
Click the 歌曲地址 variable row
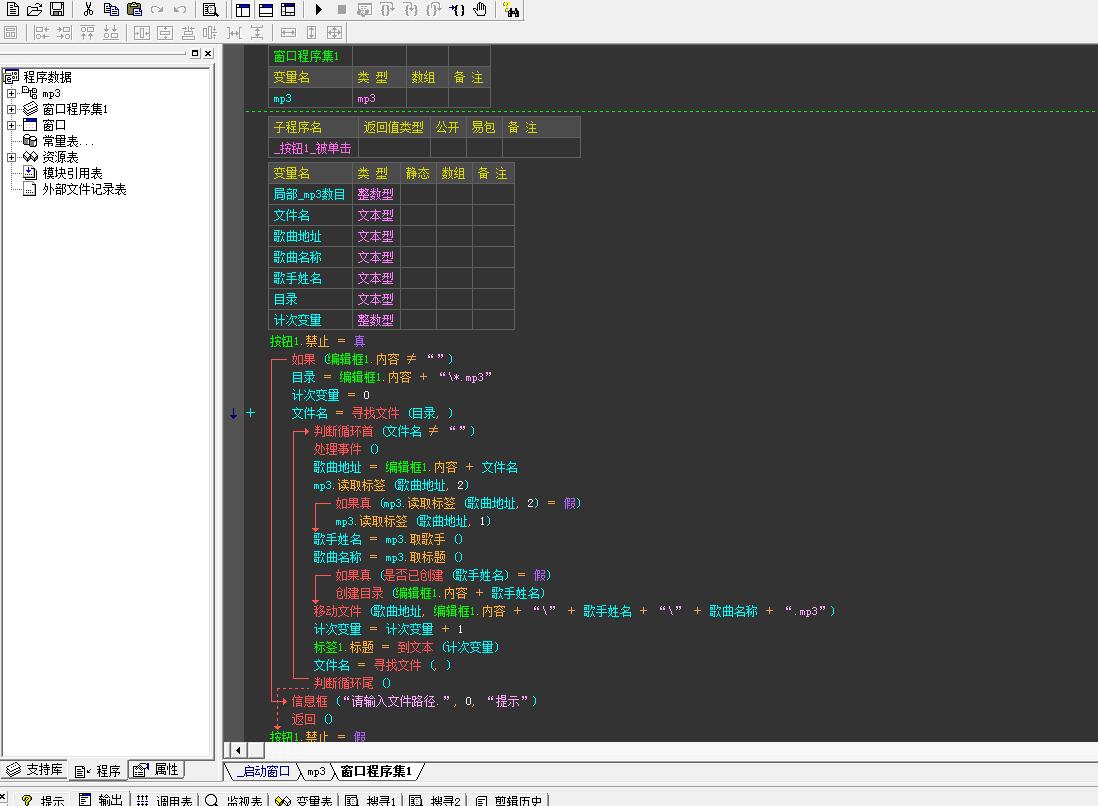point(391,236)
